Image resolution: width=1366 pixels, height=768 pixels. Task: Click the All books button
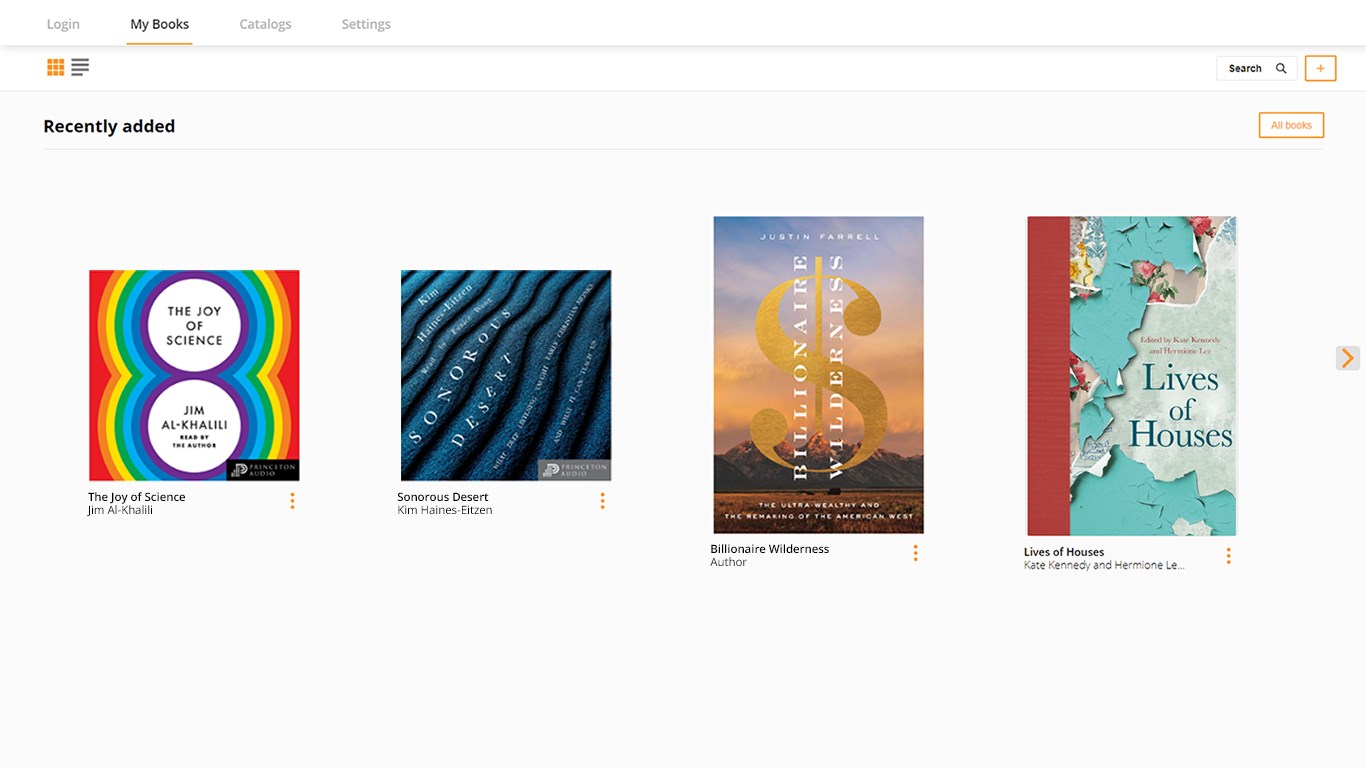click(x=1291, y=125)
